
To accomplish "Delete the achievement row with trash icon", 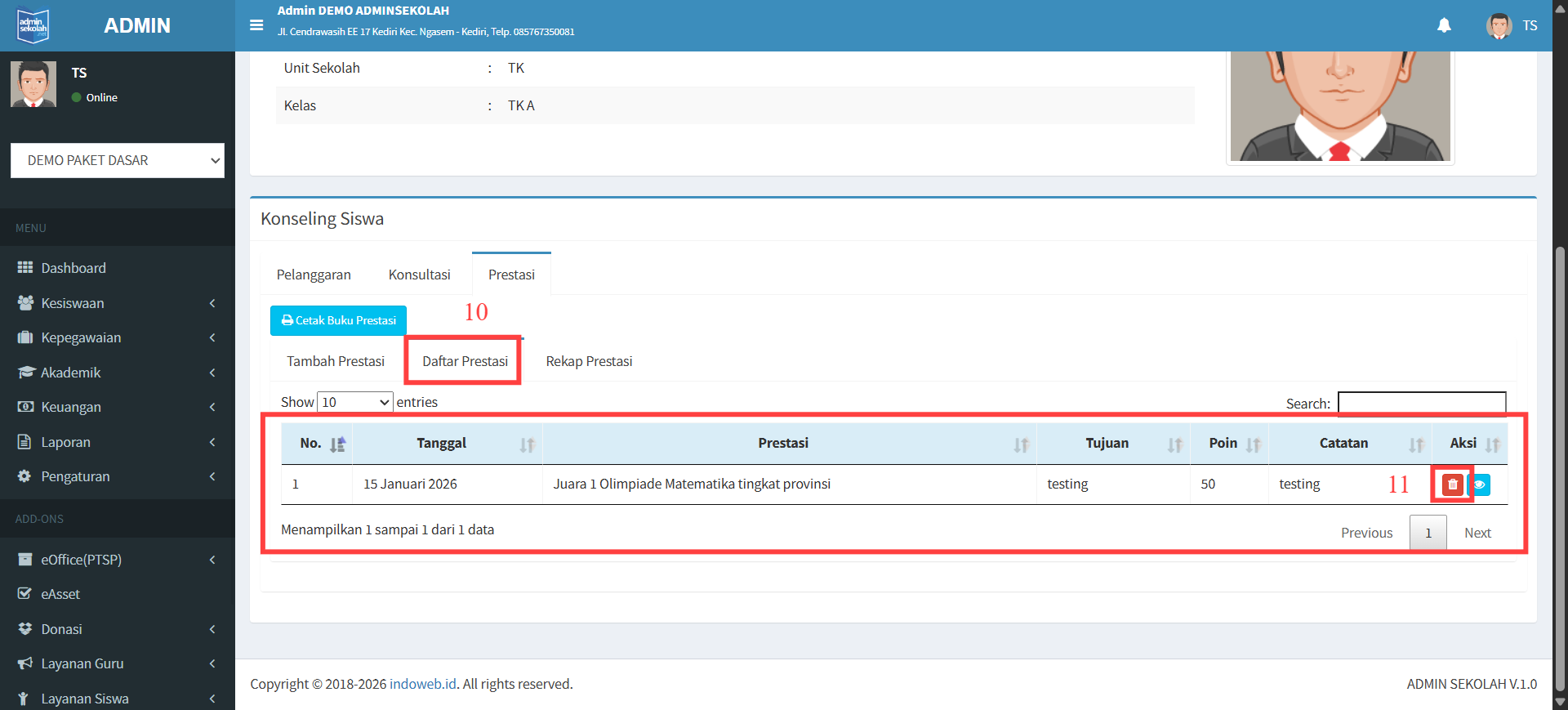I will tap(1452, 484).
